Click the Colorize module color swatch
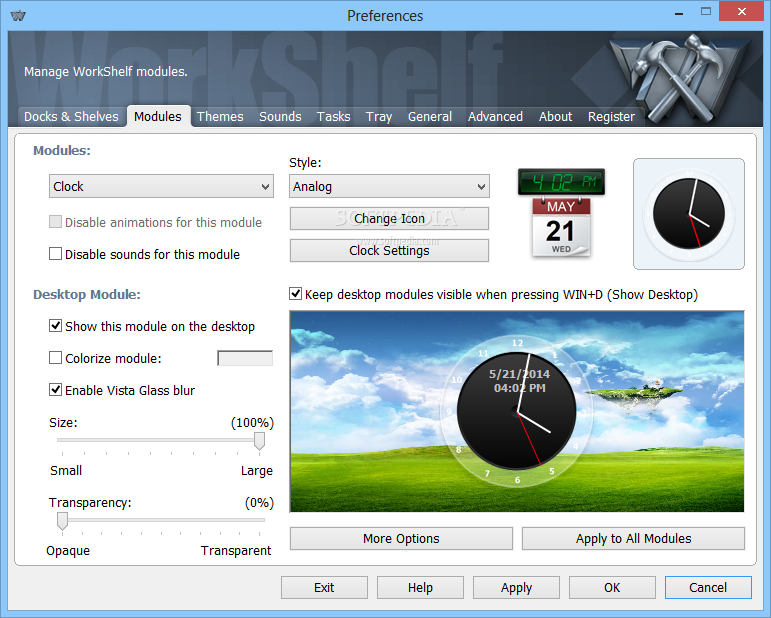Screen dimensions: 771x618 tap(245, 358)
